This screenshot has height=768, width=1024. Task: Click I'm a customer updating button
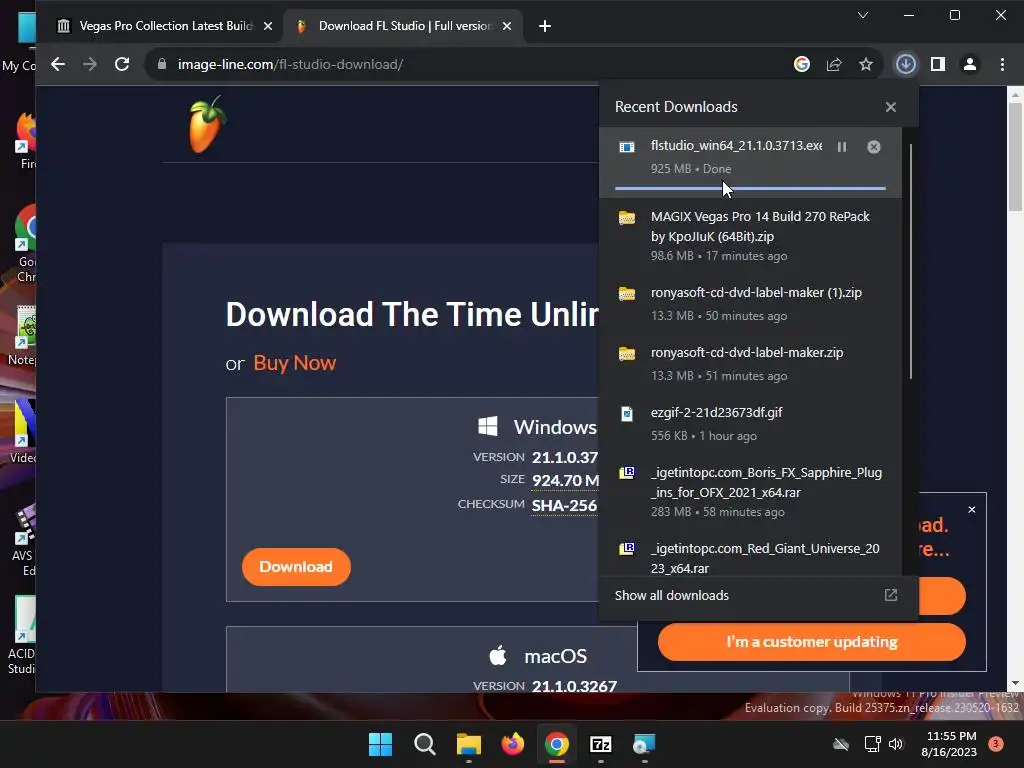coord(812,642)
